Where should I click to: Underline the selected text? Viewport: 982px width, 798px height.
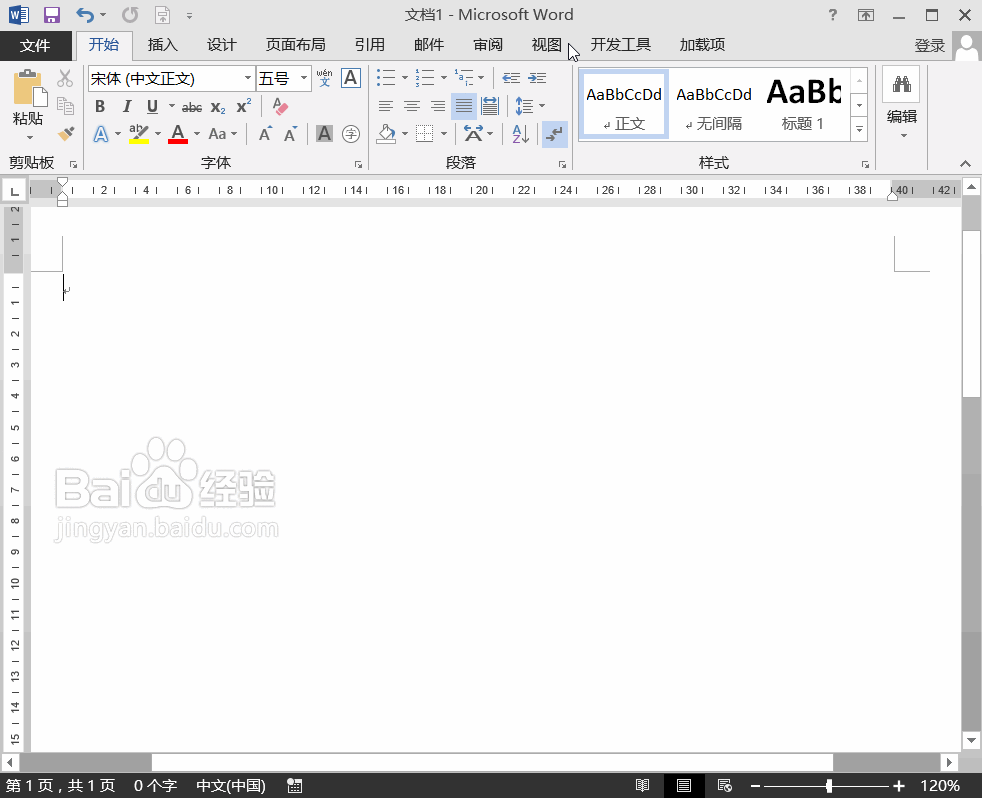pyautogui.click(x=151, y=106)
